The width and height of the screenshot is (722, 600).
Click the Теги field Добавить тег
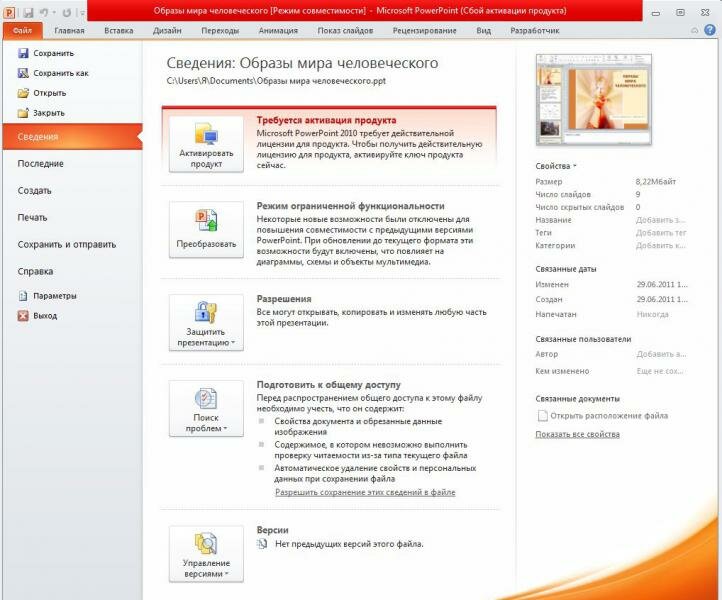(x=661, y=233)
